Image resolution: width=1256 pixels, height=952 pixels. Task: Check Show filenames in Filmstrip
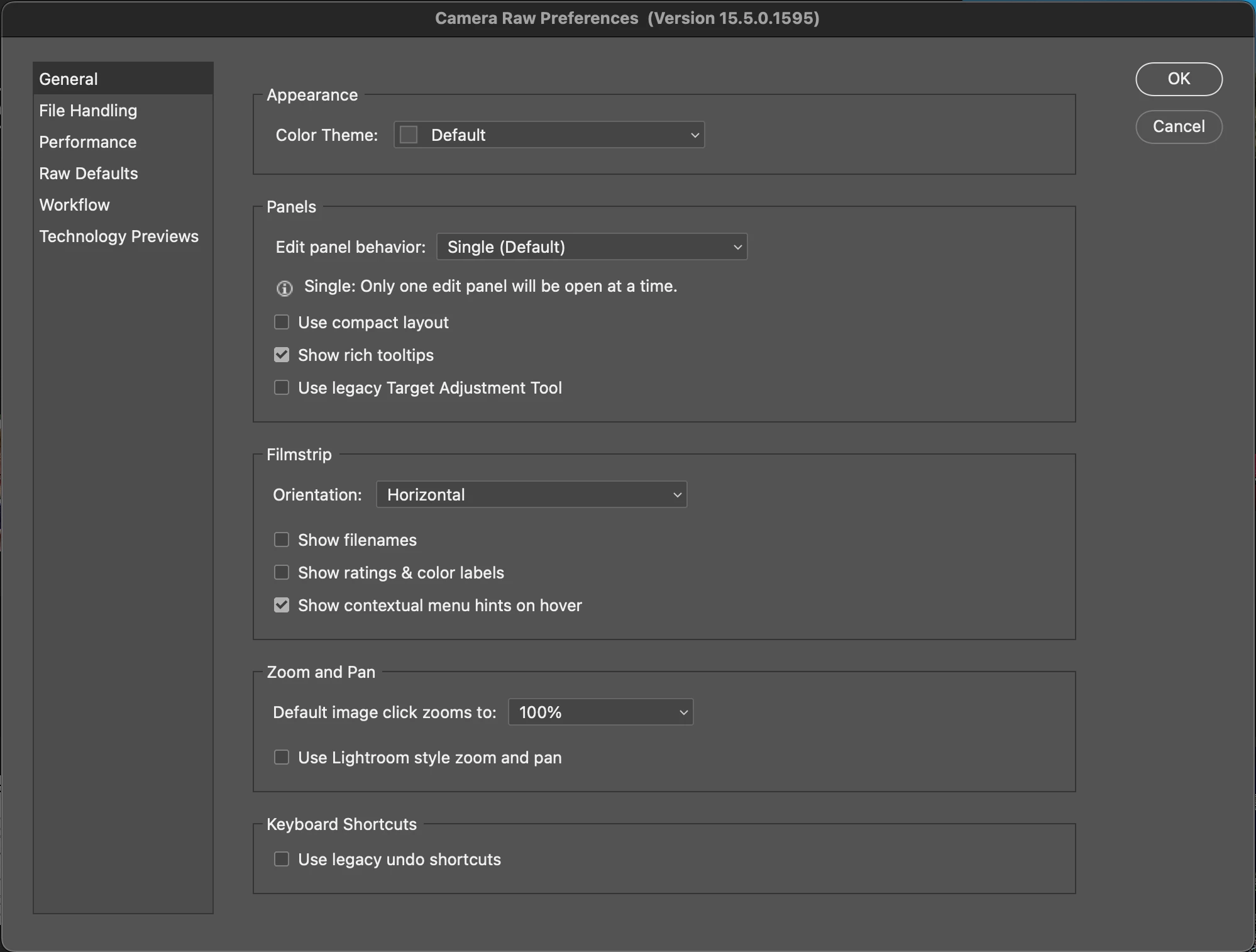tap(282, 540)
